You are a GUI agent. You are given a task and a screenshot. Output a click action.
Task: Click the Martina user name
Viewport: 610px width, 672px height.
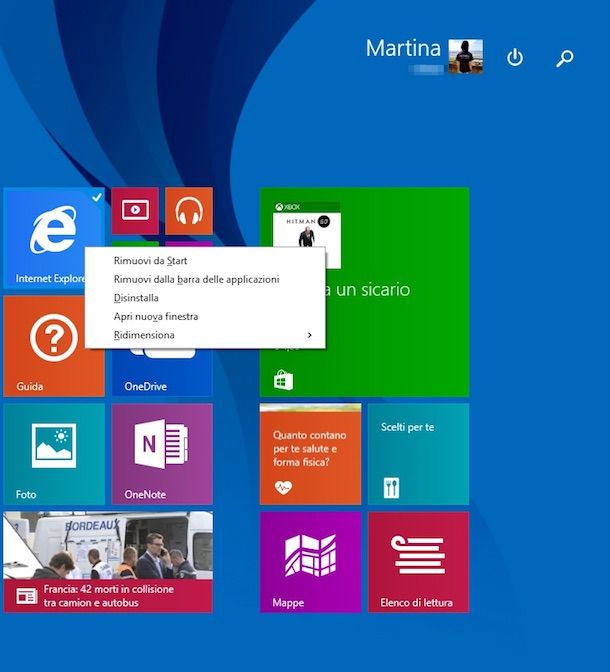[x=403, y=48]
